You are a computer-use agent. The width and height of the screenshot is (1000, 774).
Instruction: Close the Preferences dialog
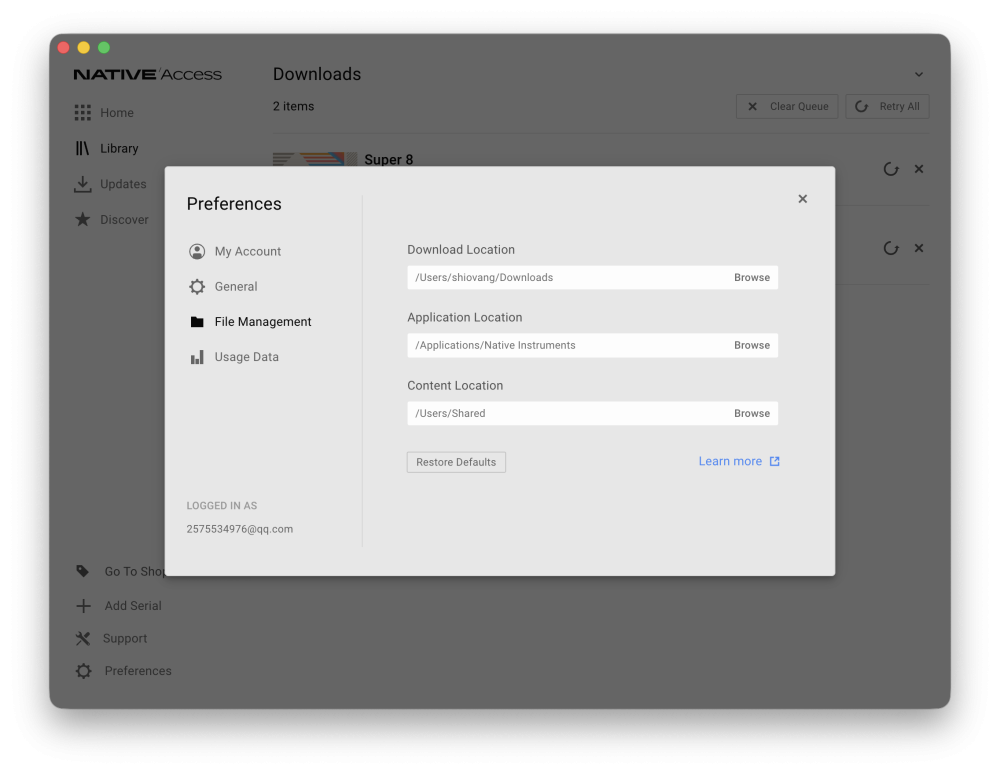pyautogui.click(x=802, y=199)
